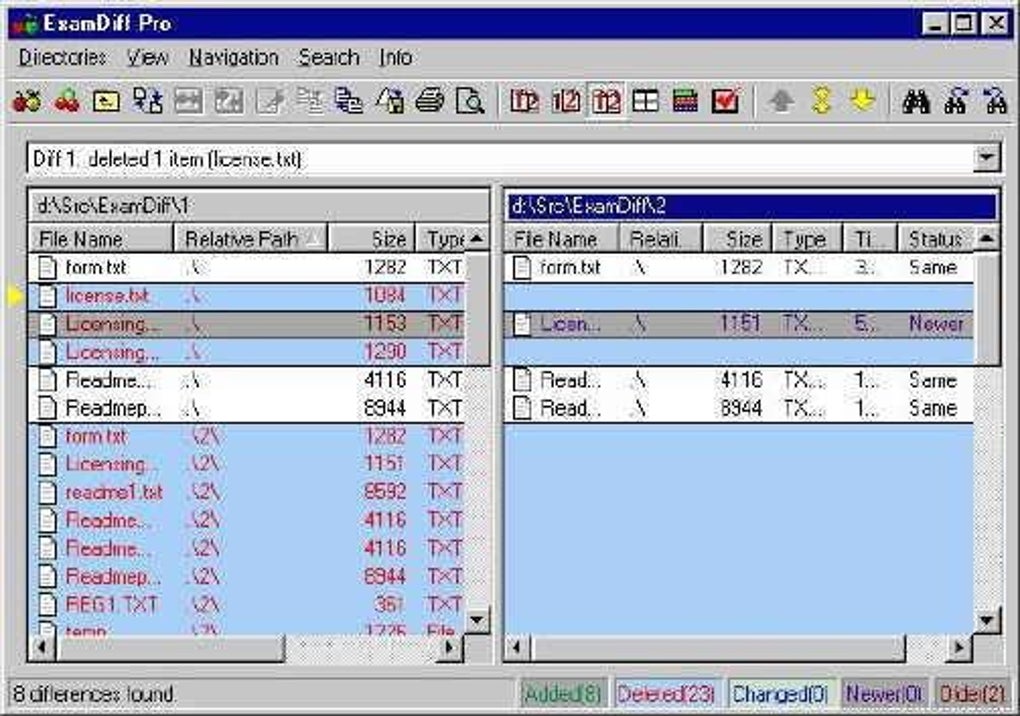Click the yellow current difference icon
Screen dimensions: 1020x716
[x=822, y=101]
